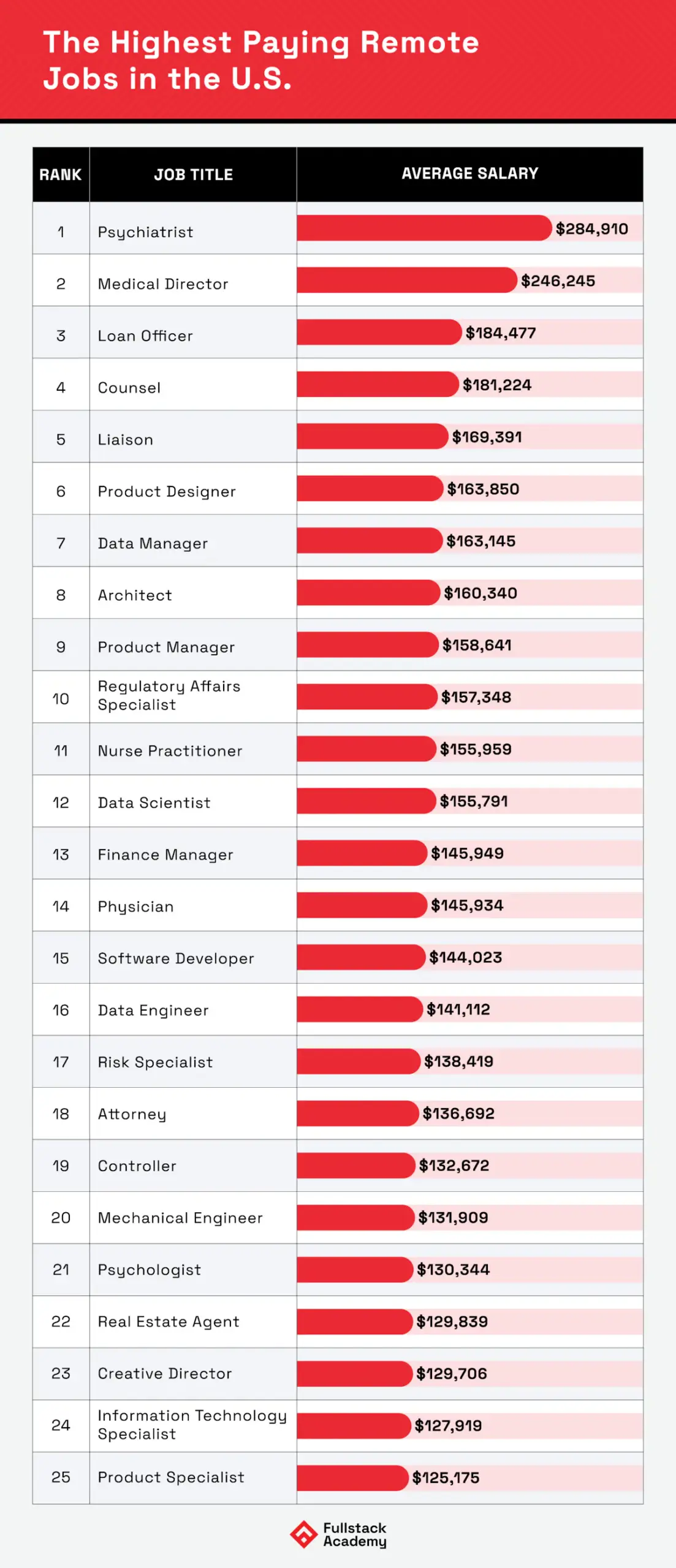
Task: Select the Software Developer job title
Action: tap(176, 959)
